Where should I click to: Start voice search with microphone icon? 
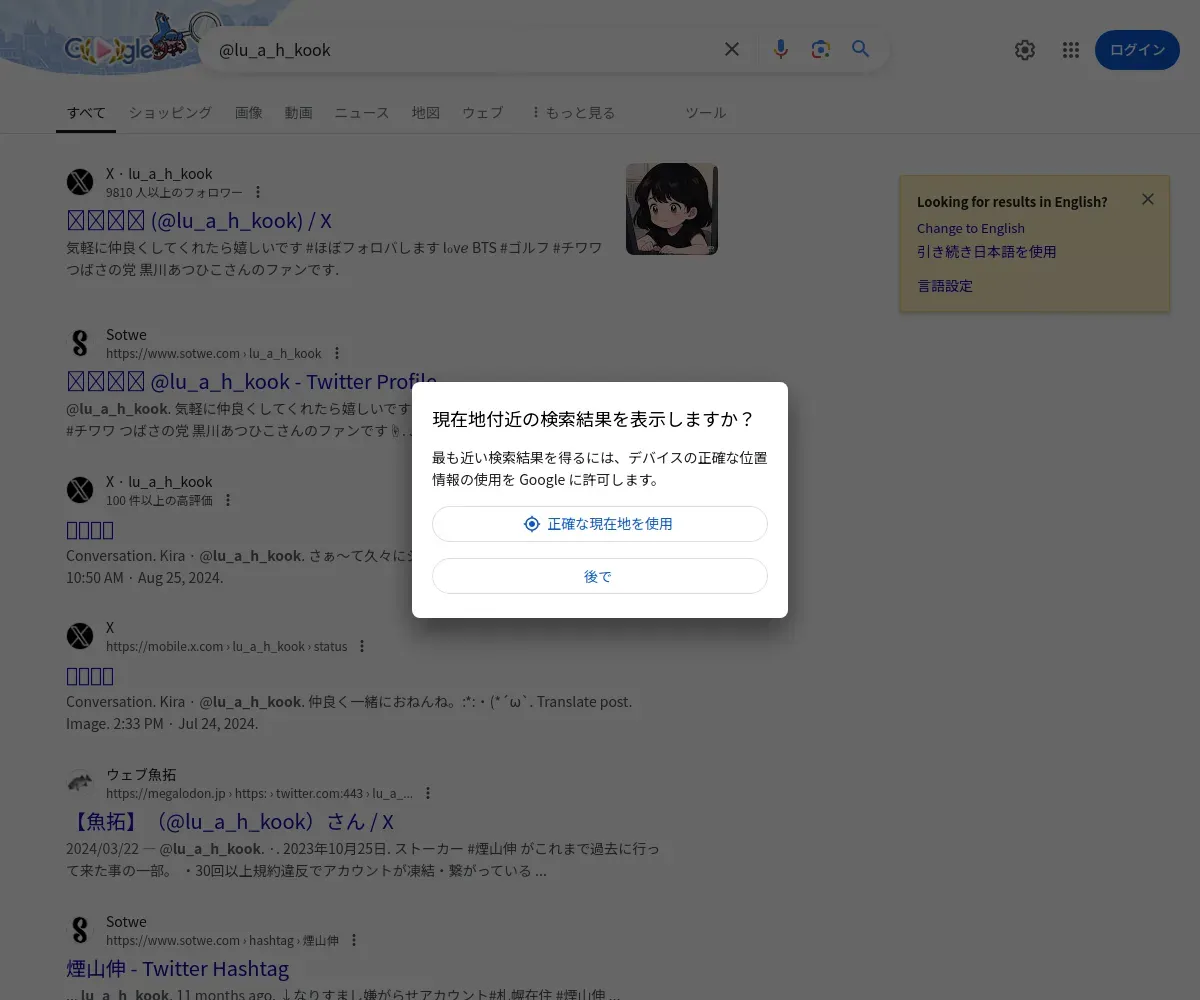coord(781,49)
